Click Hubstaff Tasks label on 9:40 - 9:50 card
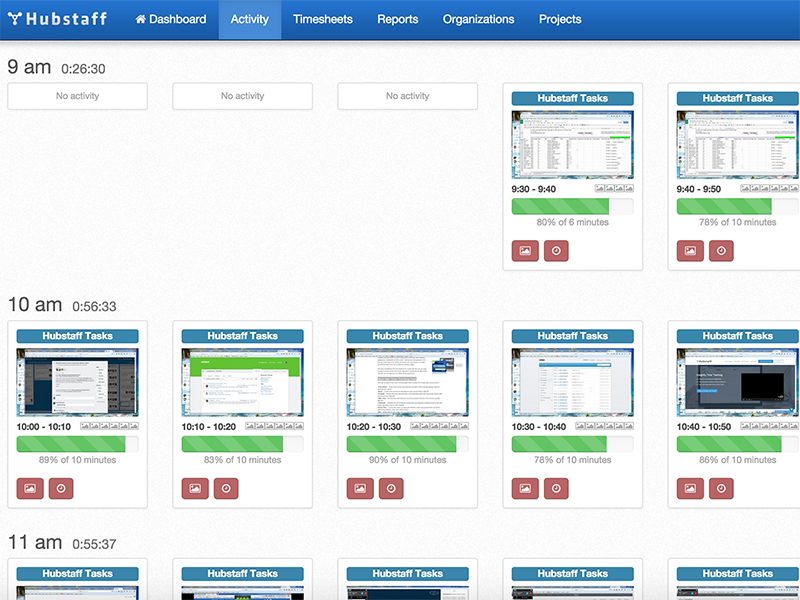This screenshot has height=600, width=800. pos(738,98)
